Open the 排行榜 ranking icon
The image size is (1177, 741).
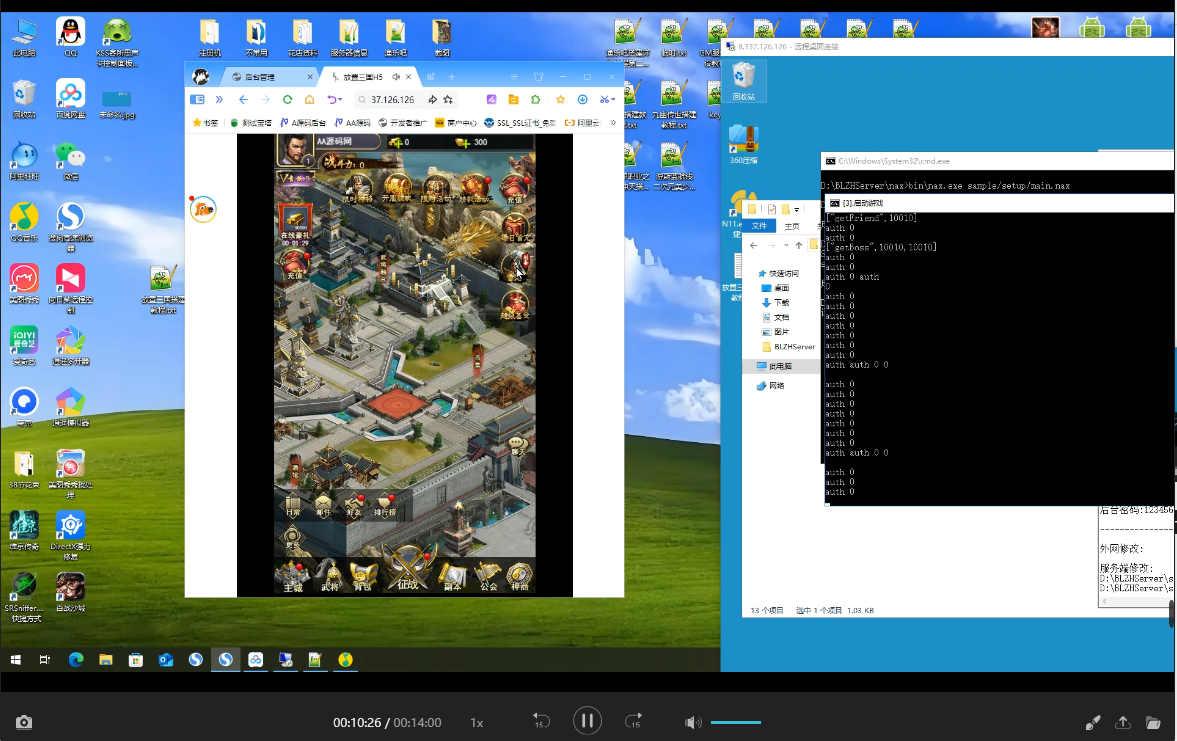[x=384, y=505]
